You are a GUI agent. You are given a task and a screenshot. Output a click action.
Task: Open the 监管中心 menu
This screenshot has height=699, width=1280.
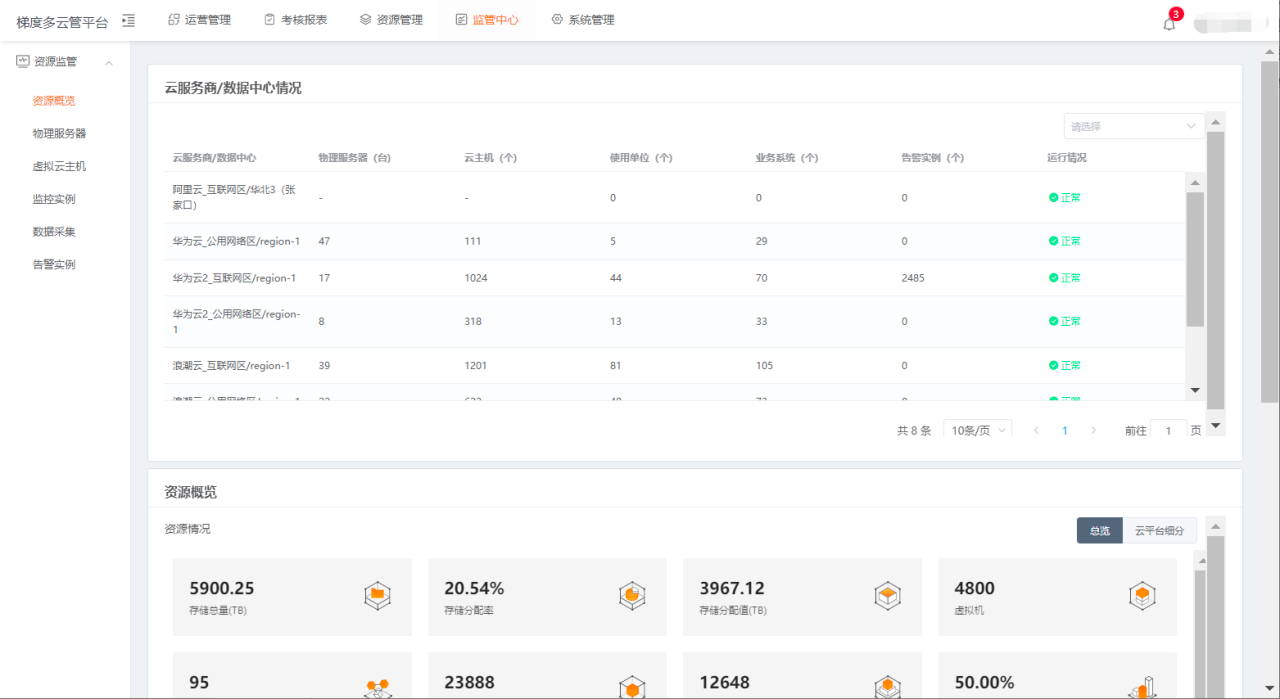[x=487, y=20]
